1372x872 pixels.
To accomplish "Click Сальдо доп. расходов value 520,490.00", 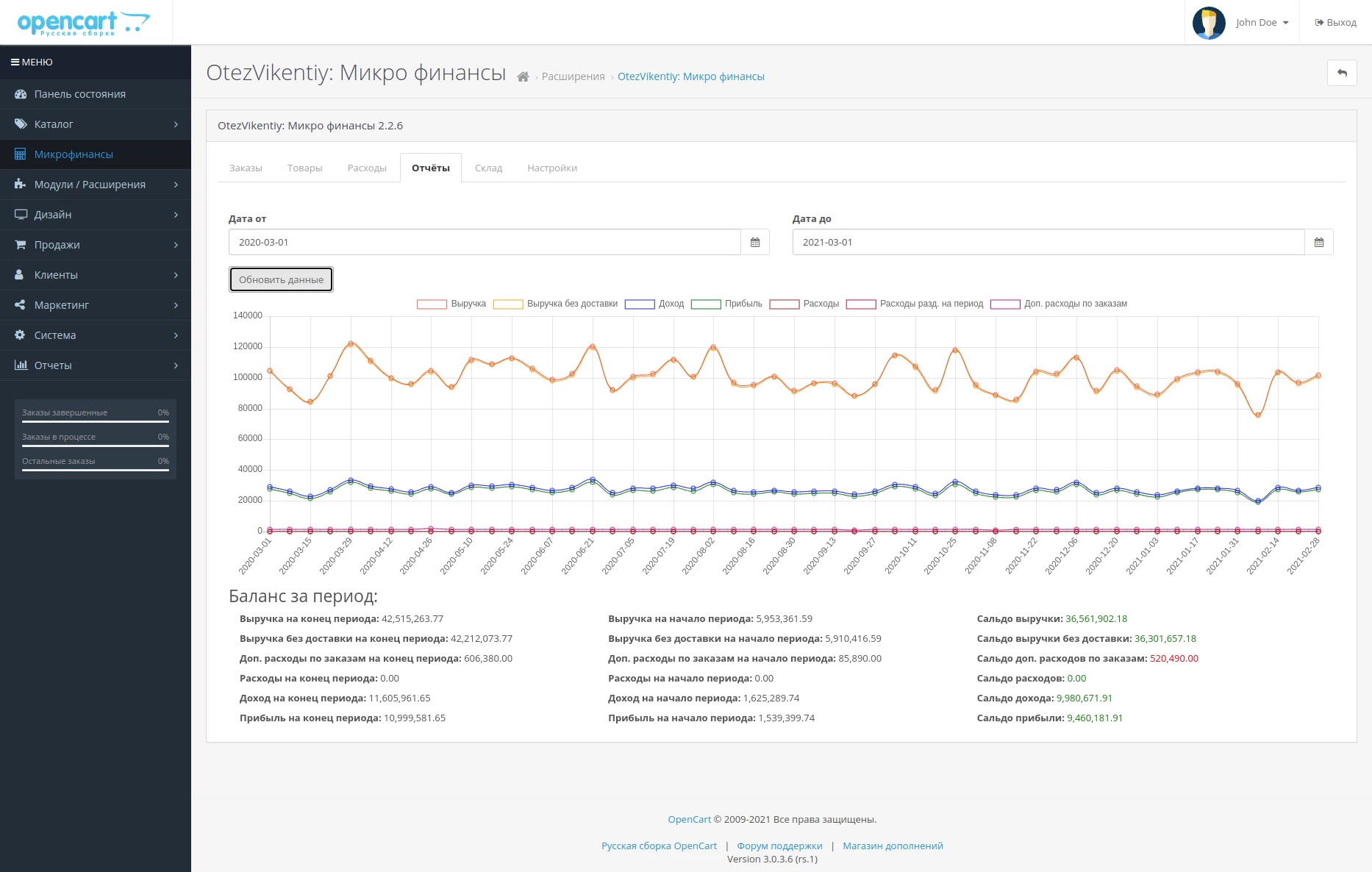I will tap(1174, 659).
